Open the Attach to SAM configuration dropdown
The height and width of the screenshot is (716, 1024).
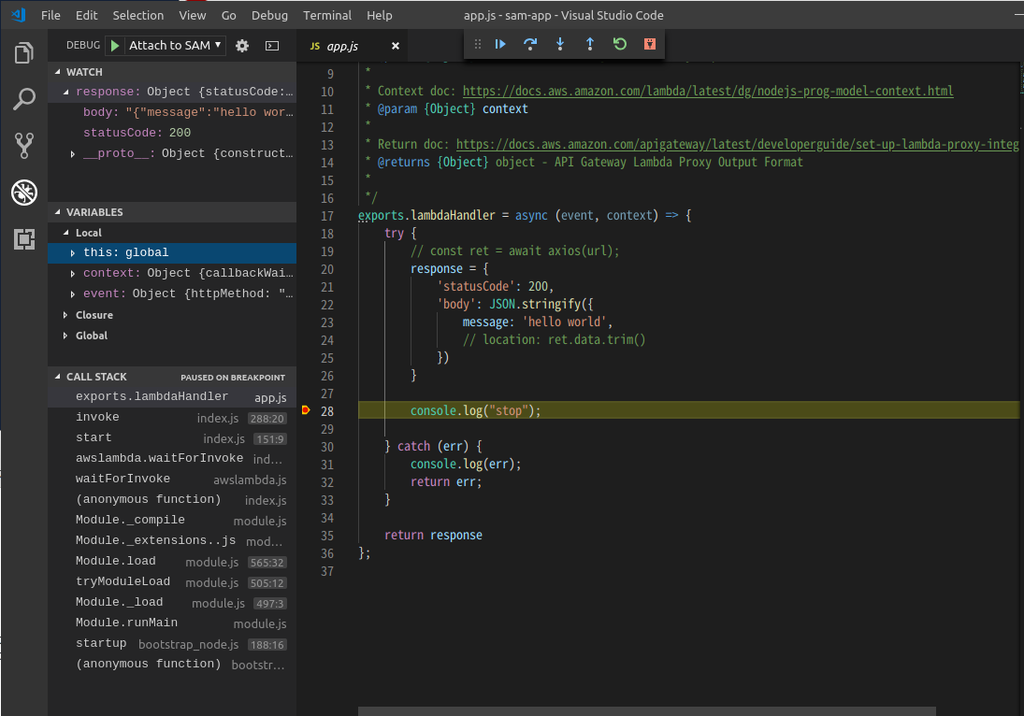(176, 45)
